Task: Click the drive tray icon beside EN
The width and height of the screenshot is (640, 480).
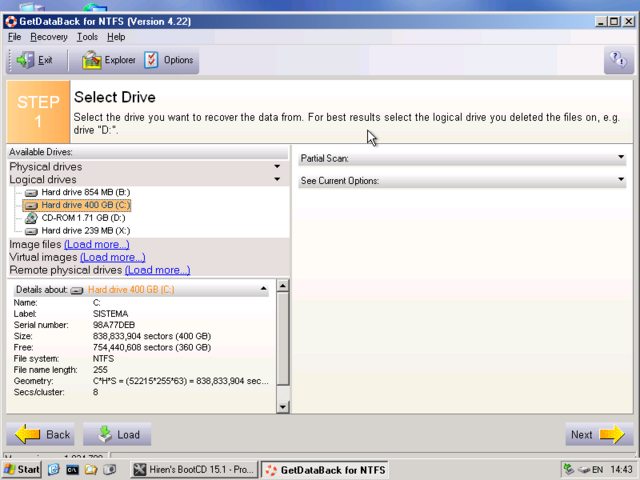Action: tap(584, 470)
